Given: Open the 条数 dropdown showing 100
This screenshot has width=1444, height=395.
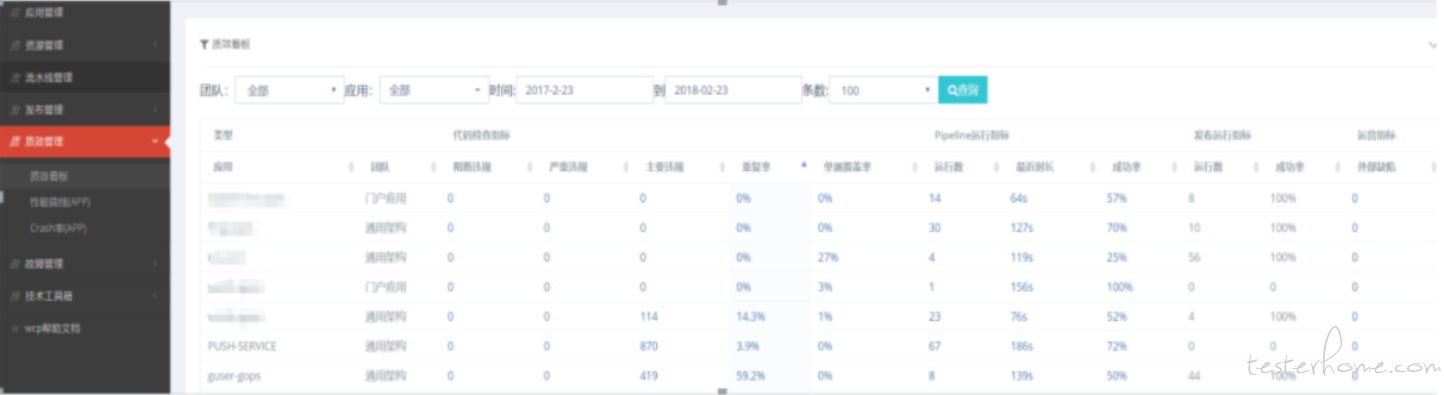Looking at the screenshot, I should [884, 90].
